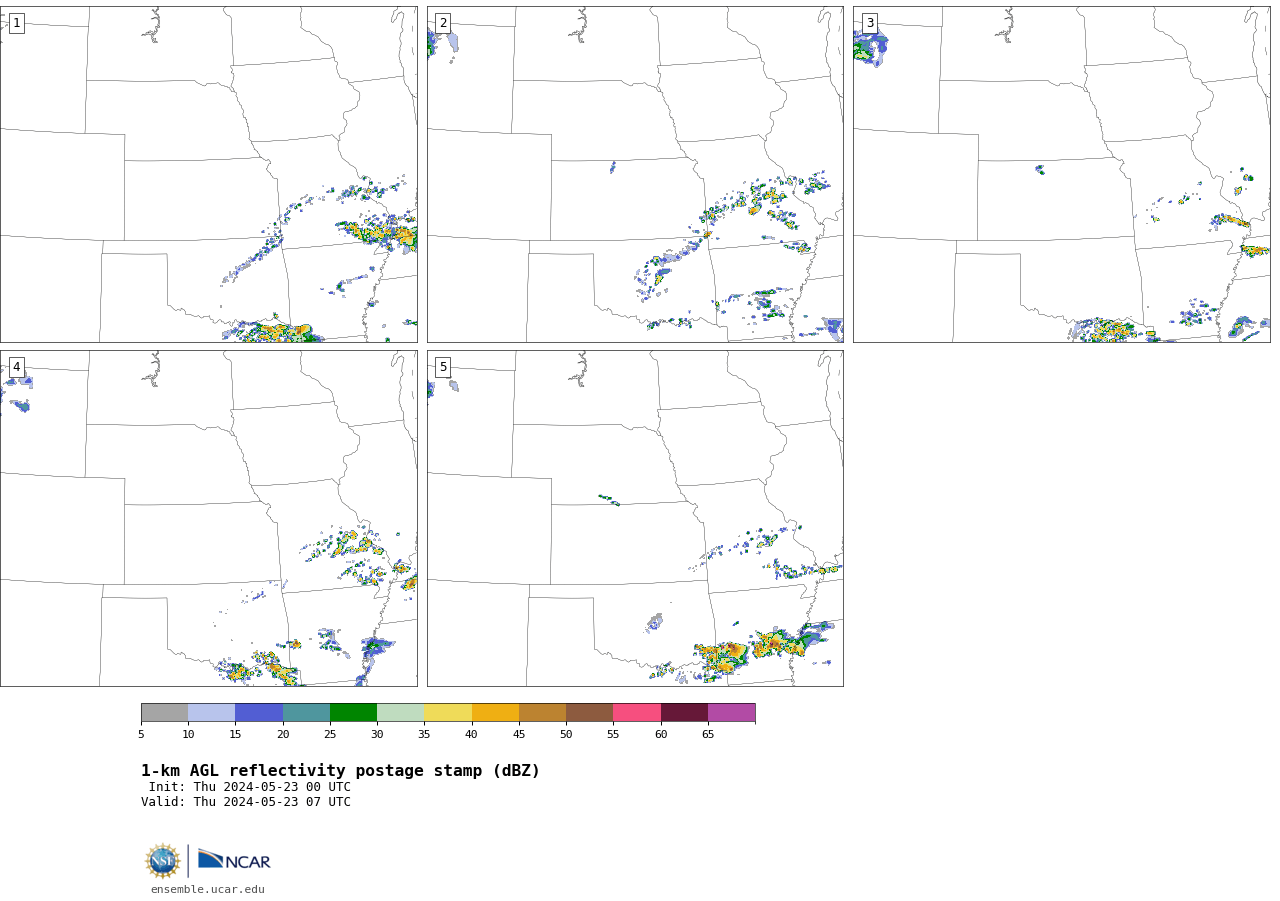Click the colorbar tick label 5
The image size is (1280, 901).
141,735
